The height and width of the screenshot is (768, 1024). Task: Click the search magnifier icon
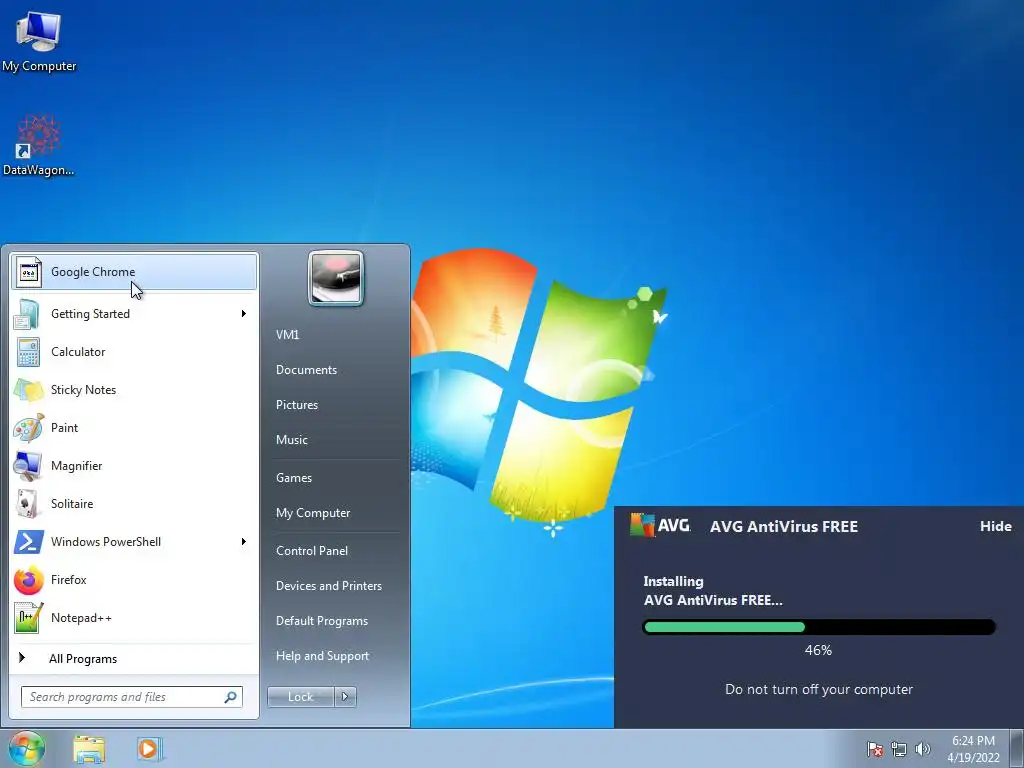231,697
